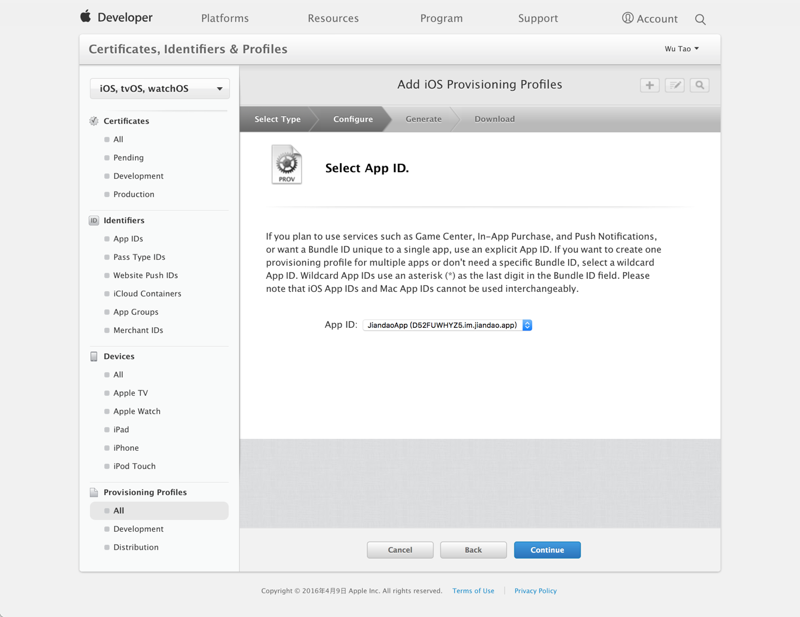Show Development certificates
The height and width of the screenshot is (617, 800).
[x=138, y=176]
